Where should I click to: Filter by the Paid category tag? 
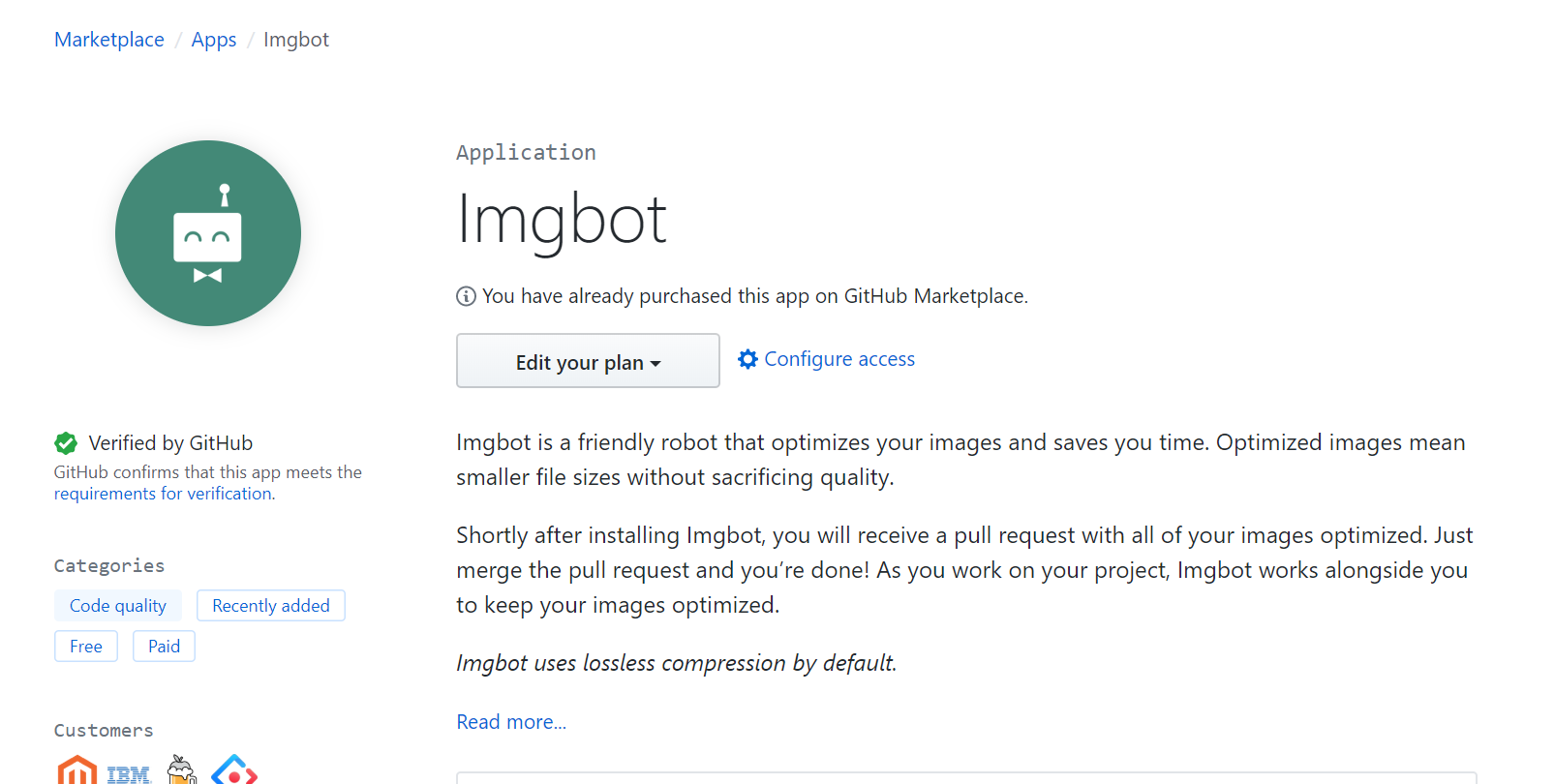(164, 647)
